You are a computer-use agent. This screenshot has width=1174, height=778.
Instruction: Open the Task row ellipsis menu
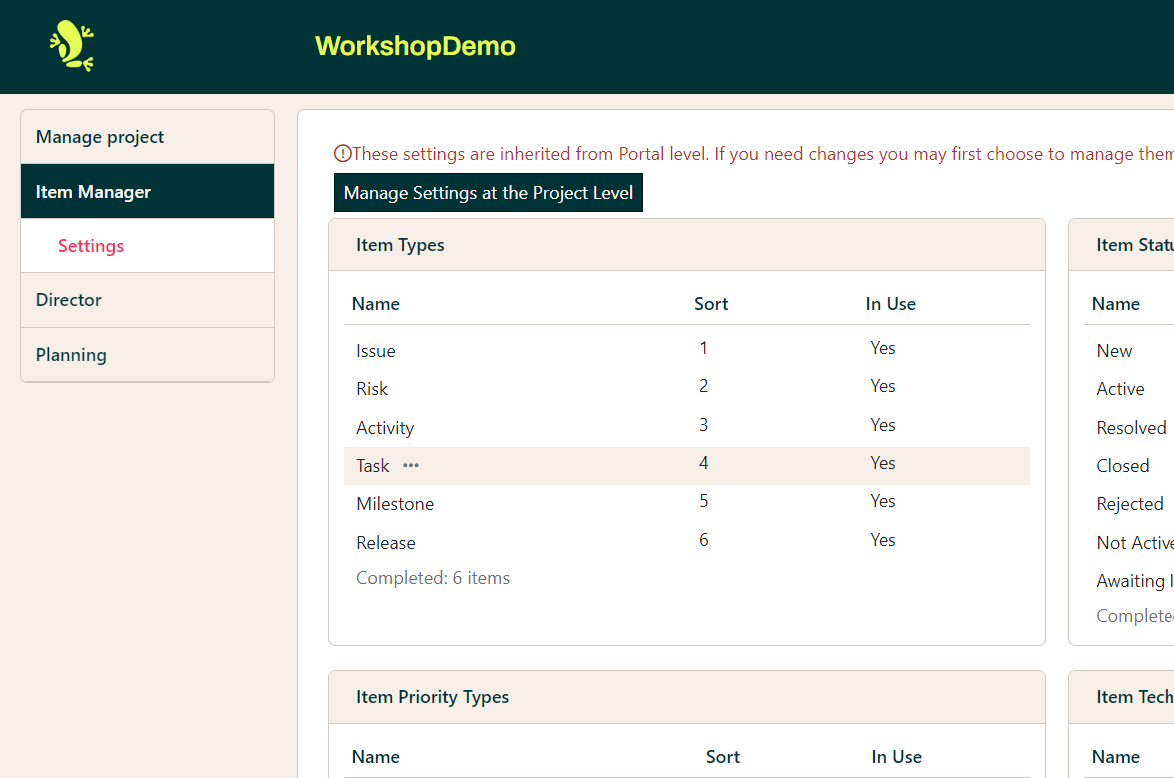point(411,466)
